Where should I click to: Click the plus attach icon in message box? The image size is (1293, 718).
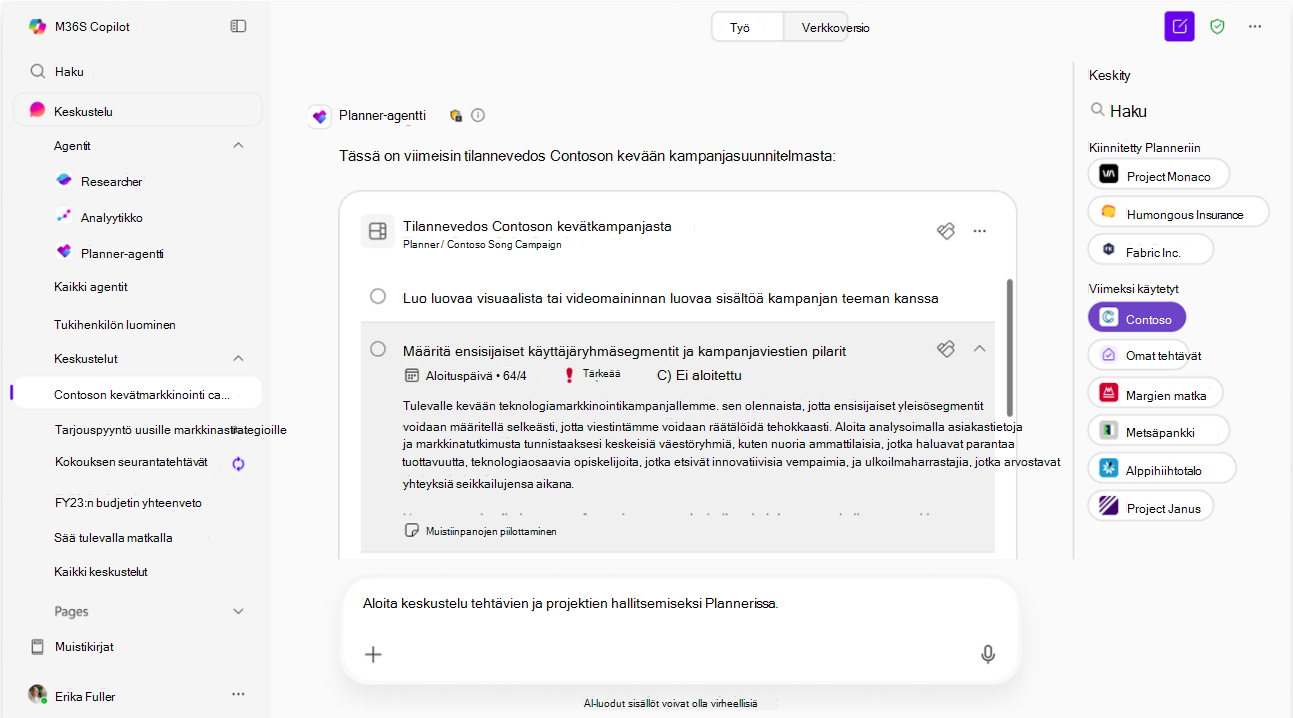click(x=373, y=654)
